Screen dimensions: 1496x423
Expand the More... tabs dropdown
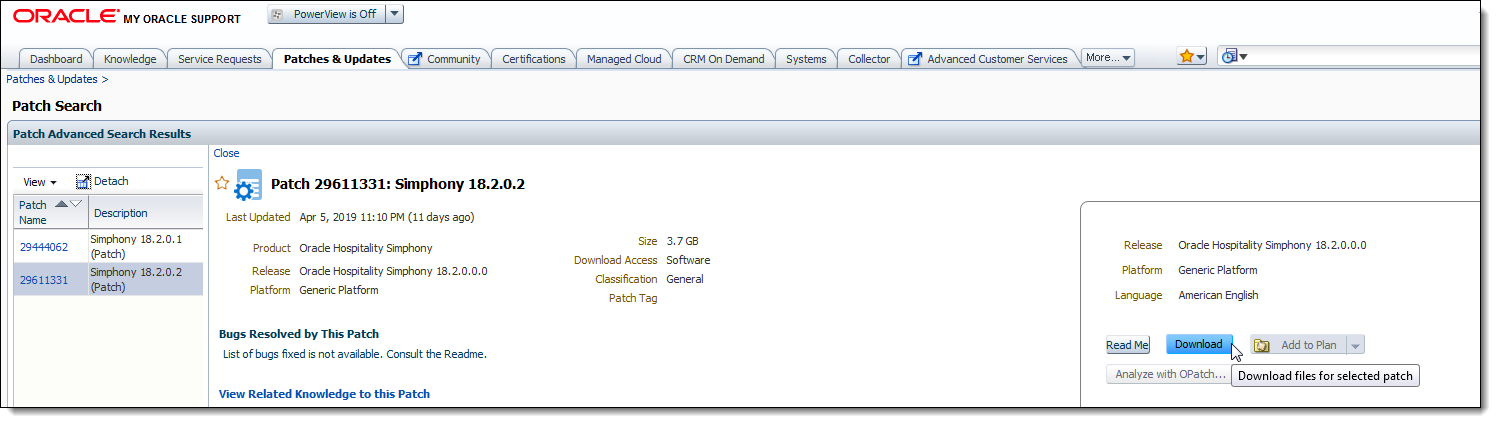click(x=1108, y=58)
